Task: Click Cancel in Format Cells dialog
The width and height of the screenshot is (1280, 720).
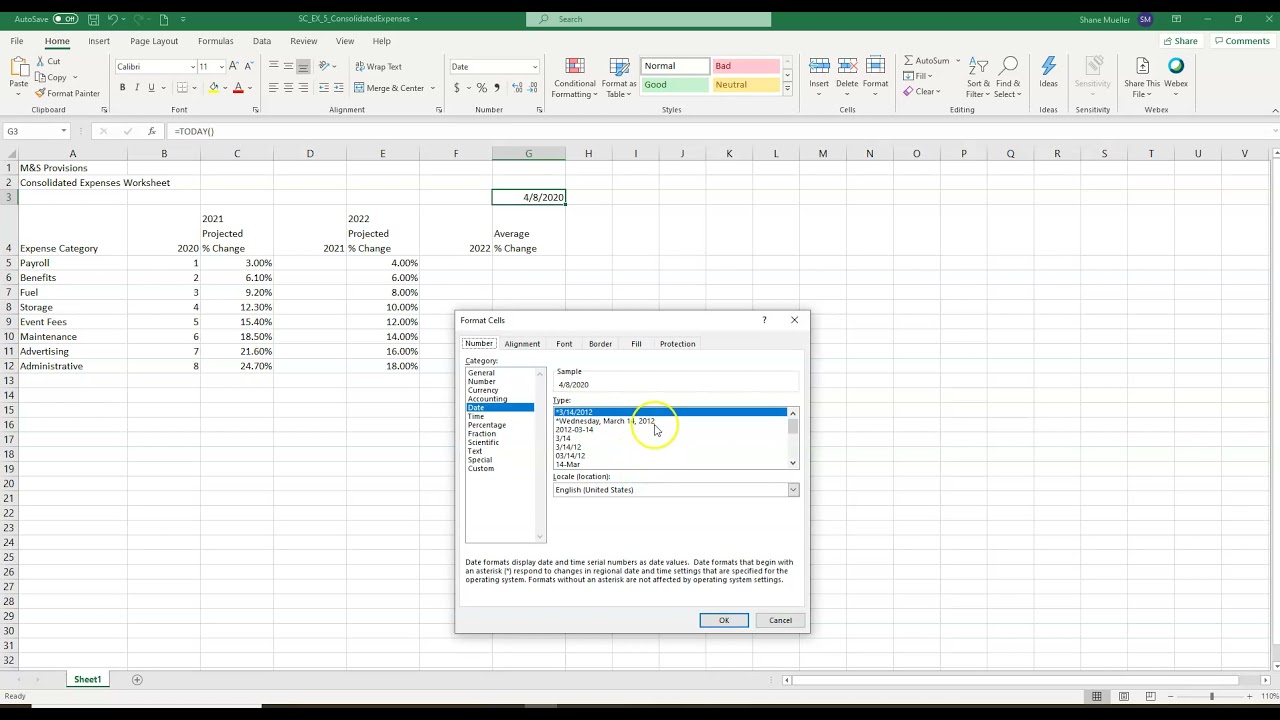Action: point(780,620)
